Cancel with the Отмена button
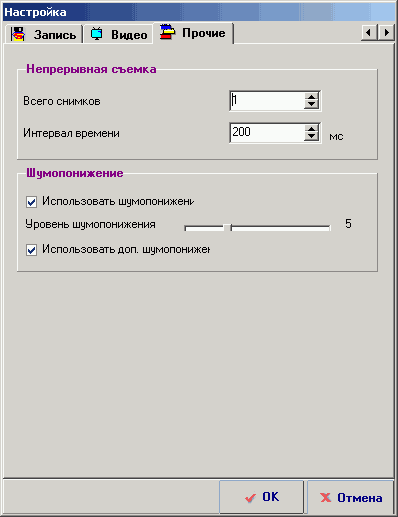This screenshot has width=398, height=517. (x=350, y=497)
